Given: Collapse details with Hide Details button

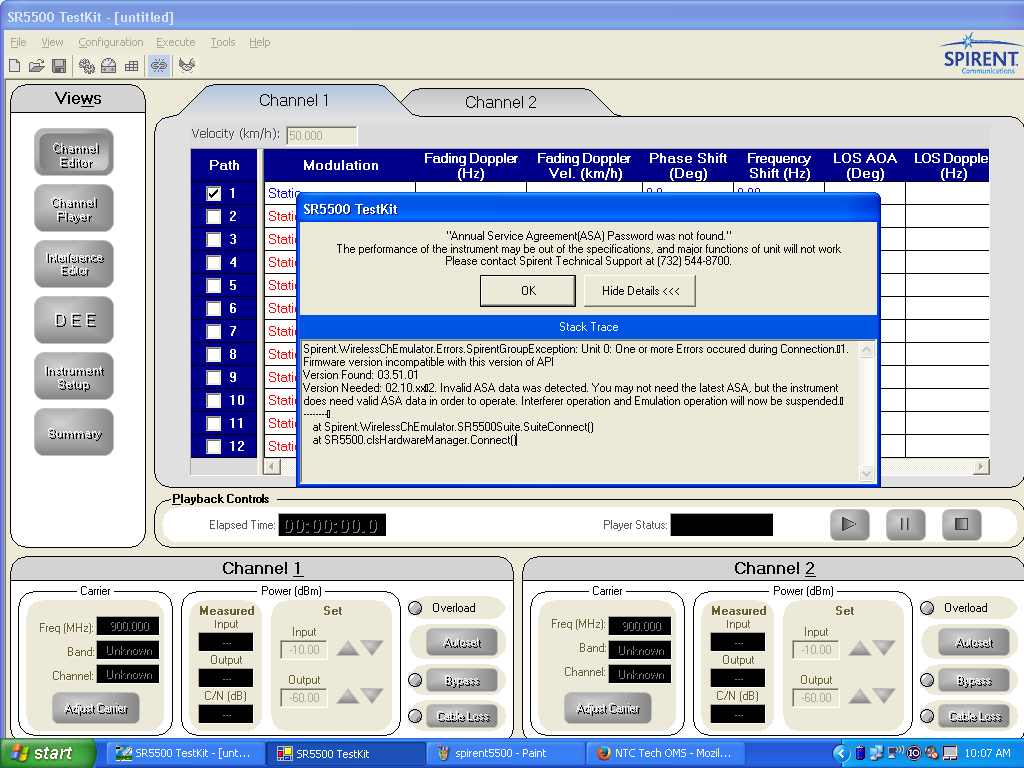Looking at the screenshot, I should click(640, 291).
